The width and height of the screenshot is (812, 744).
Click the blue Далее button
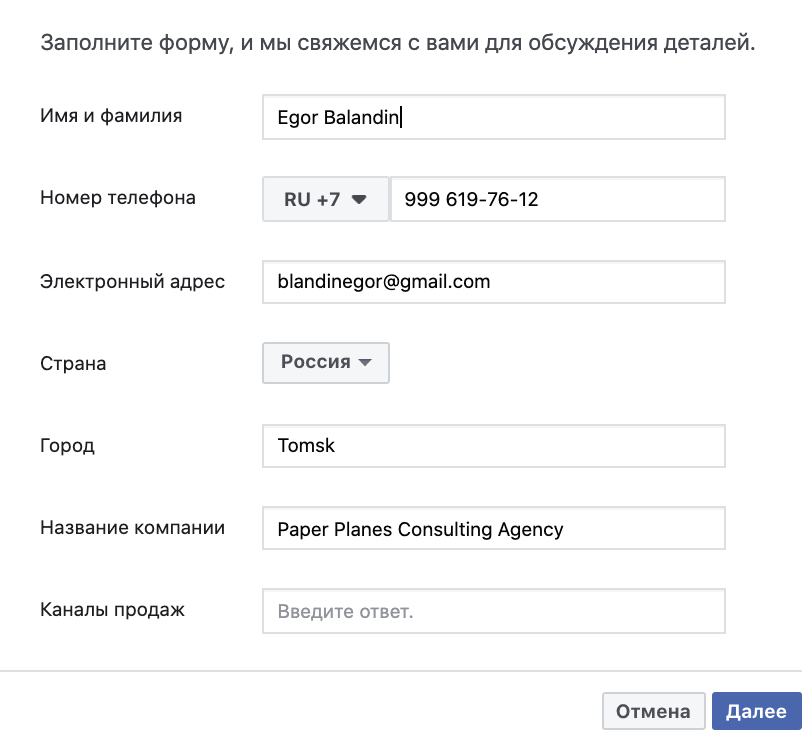(756, 712)
